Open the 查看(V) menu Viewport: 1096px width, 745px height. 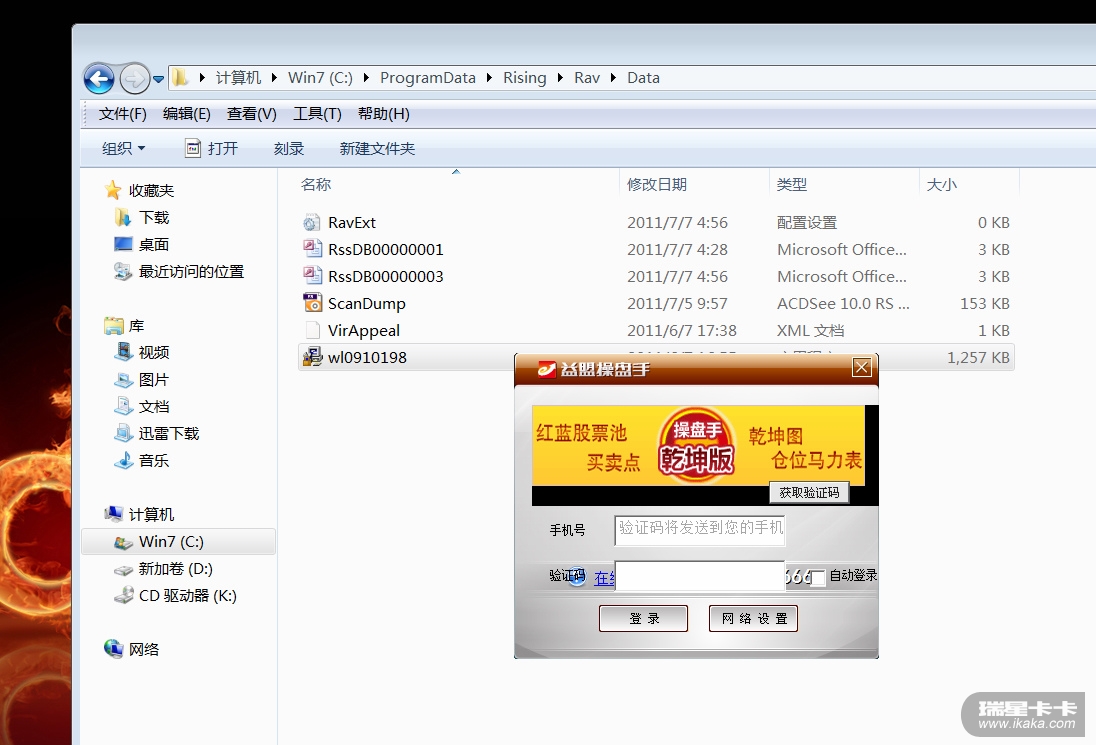(252, 114)
